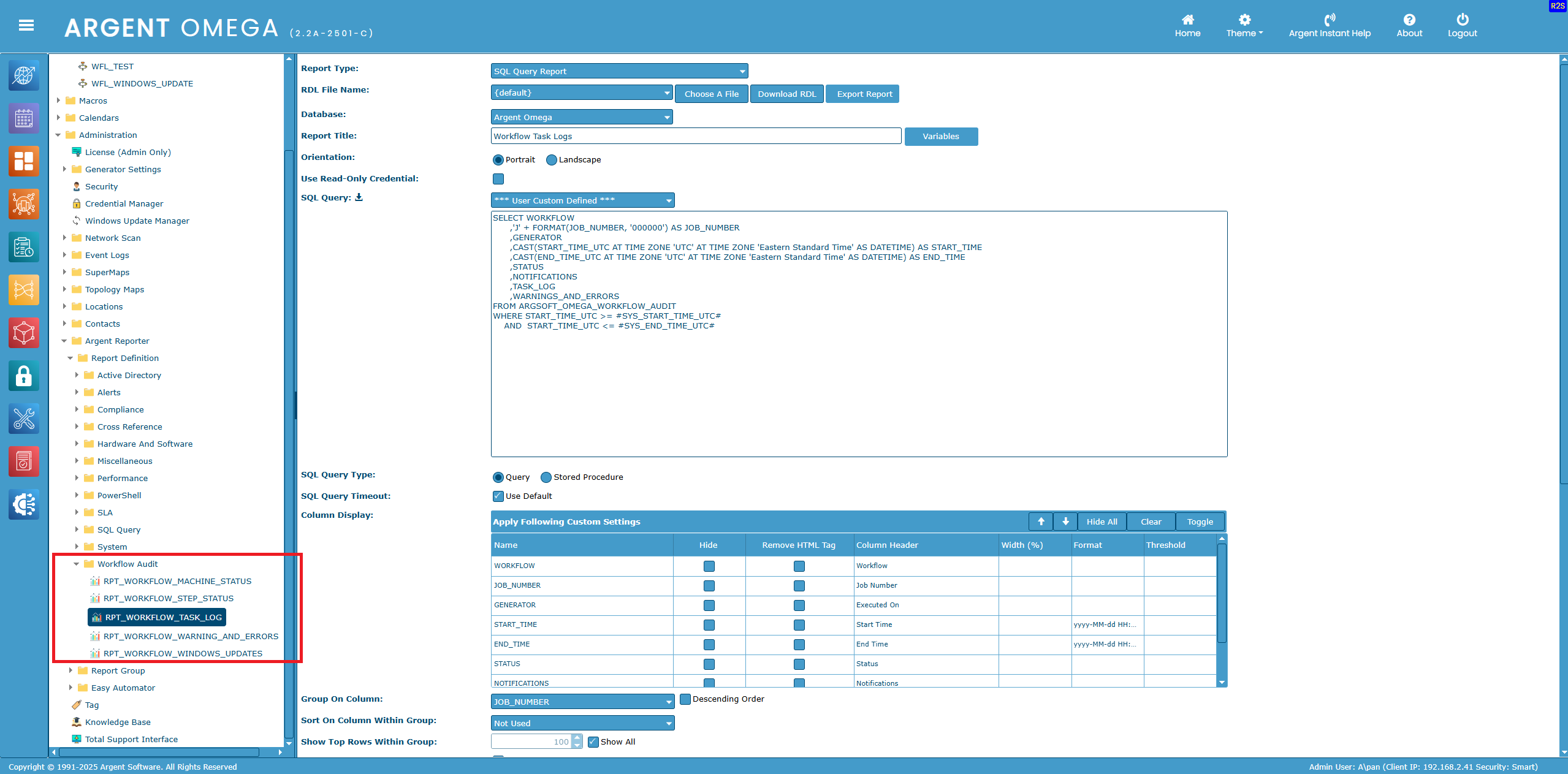Open the calendar icon in left sidebar
The image size is (1568, 774).
(24, 118)
